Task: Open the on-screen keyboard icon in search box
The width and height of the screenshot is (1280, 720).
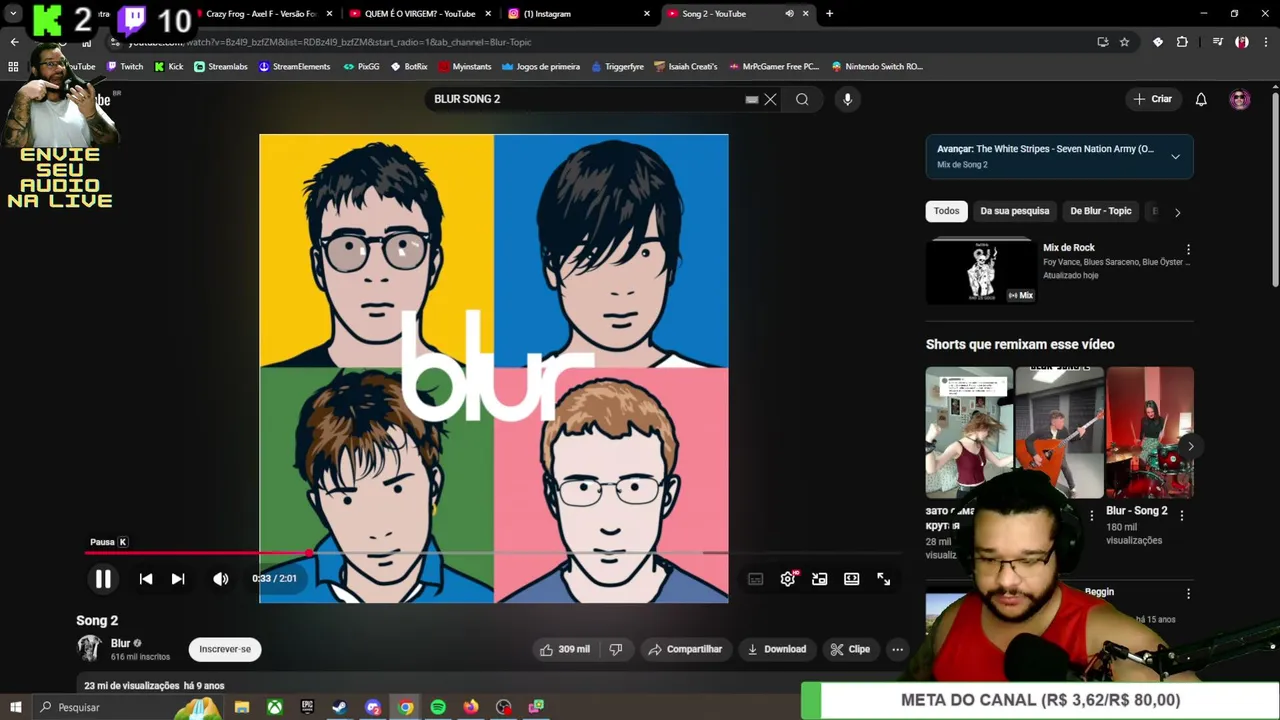Action: pos(752,99)
